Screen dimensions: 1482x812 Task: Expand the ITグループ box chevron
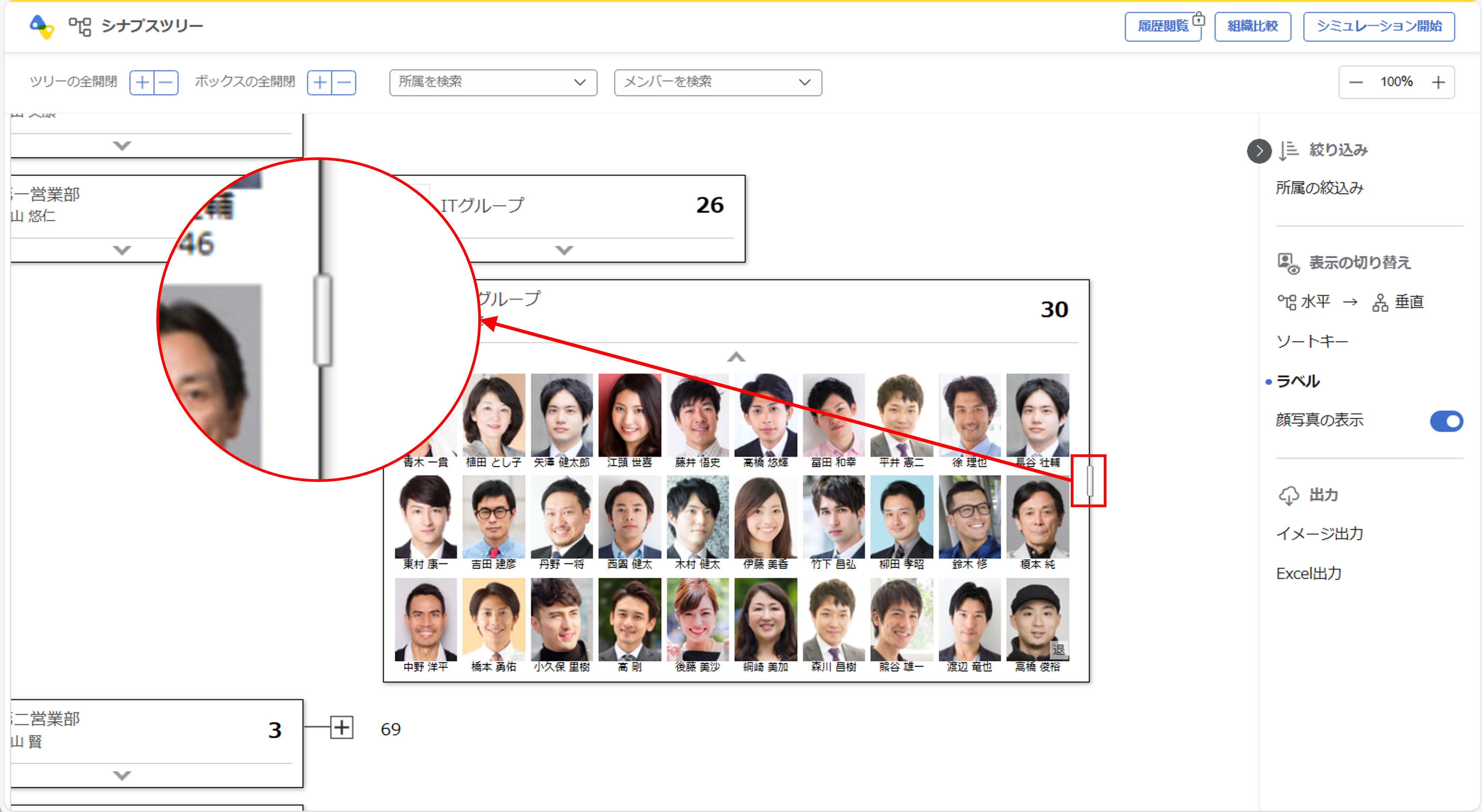[564, 250]
